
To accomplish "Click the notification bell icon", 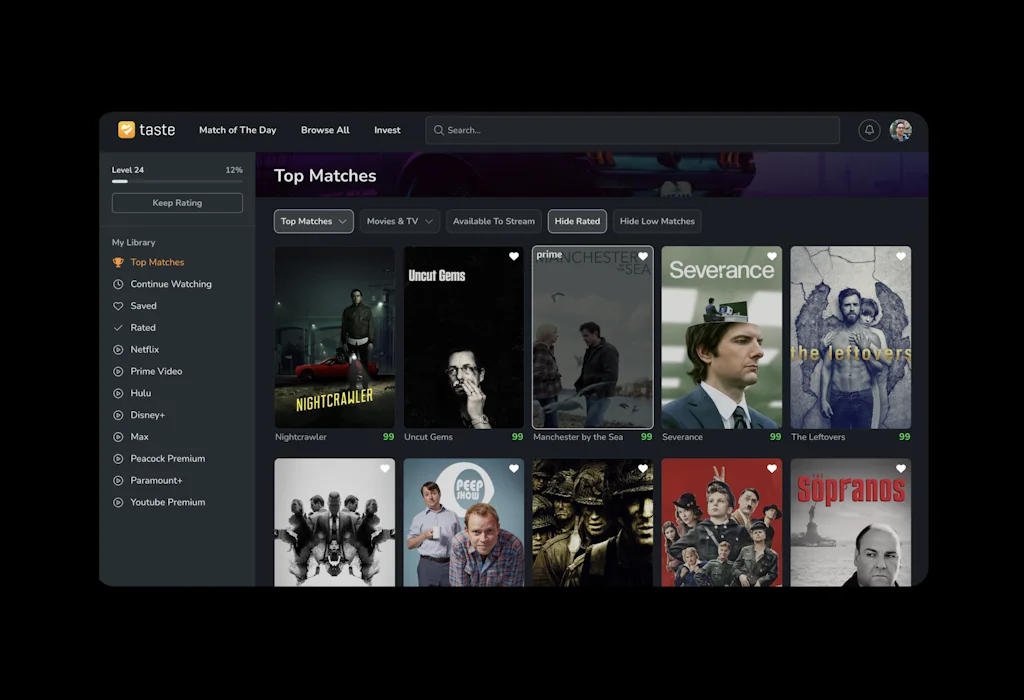I will [869, 130].
